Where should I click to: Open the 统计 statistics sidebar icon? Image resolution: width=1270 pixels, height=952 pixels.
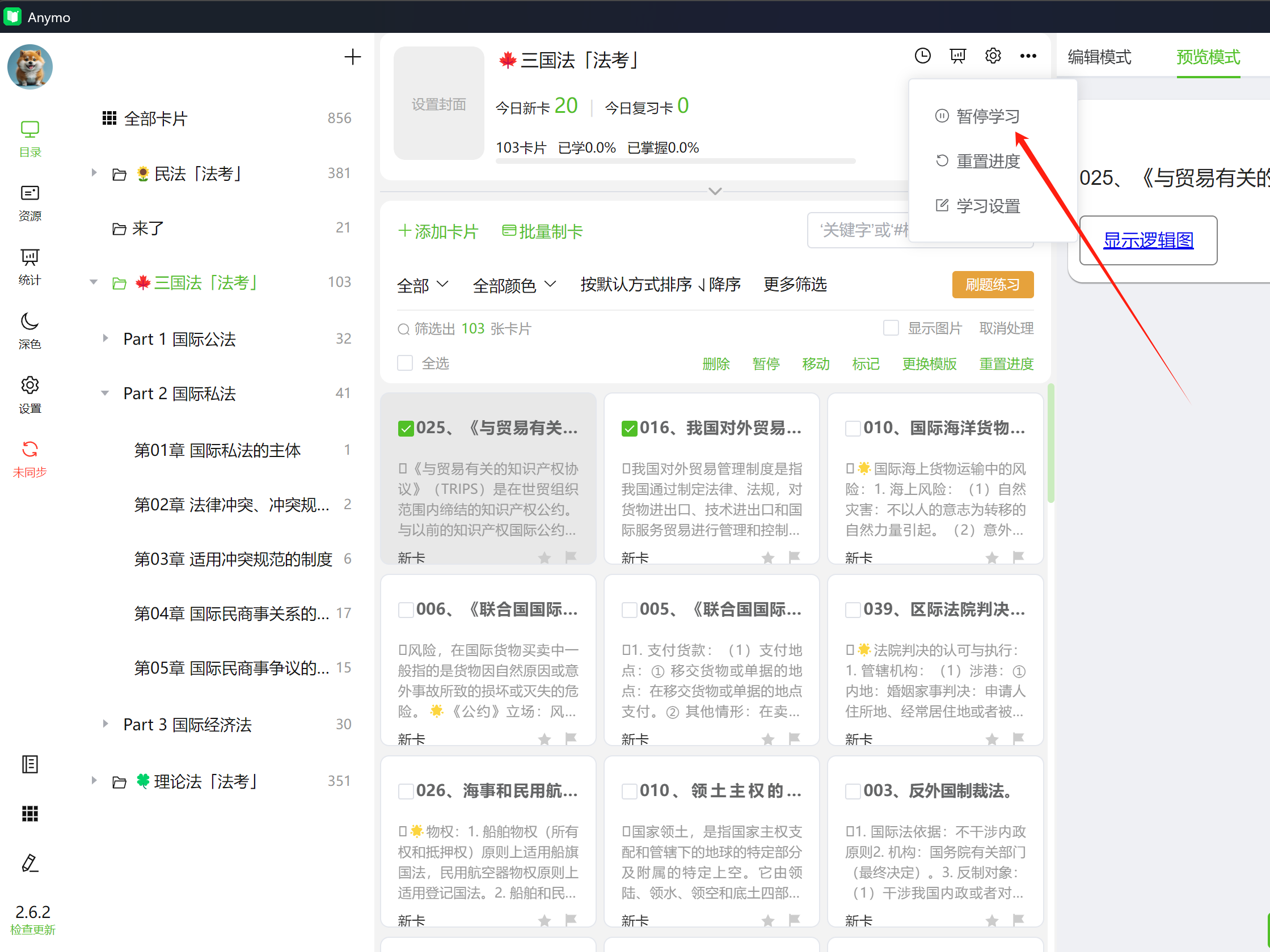(30, 268)
